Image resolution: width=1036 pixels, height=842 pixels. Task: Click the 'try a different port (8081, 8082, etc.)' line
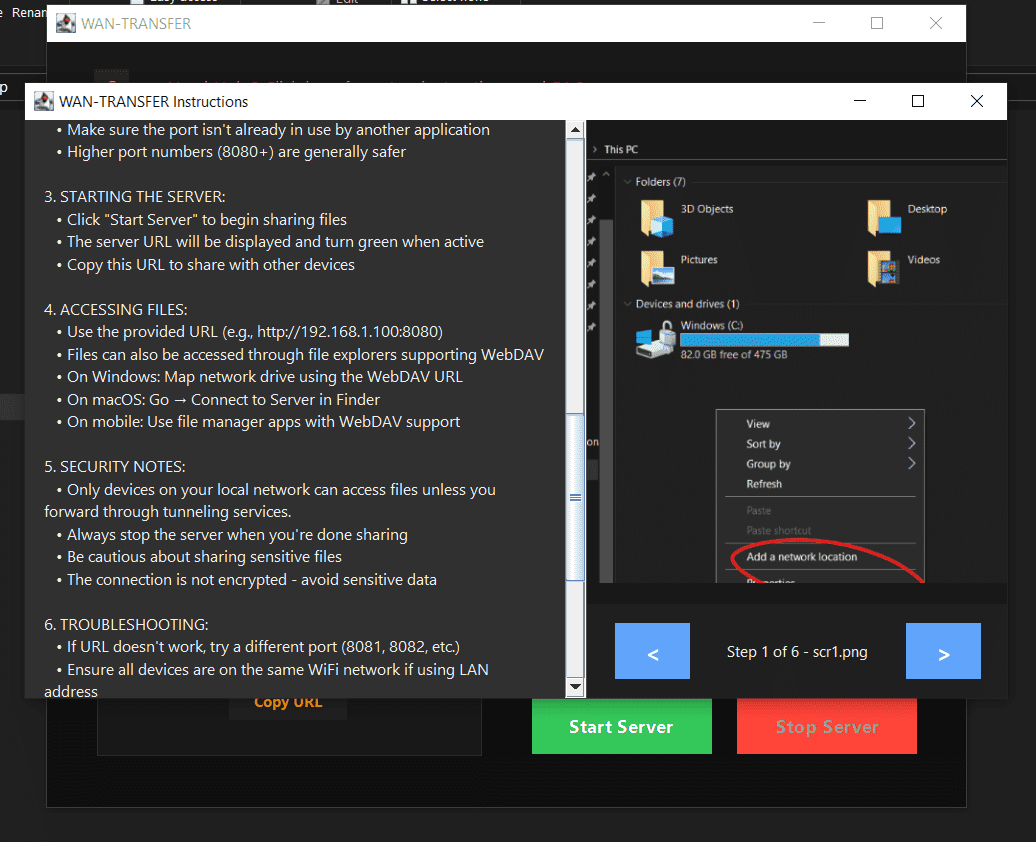click(x=258, y=647)
